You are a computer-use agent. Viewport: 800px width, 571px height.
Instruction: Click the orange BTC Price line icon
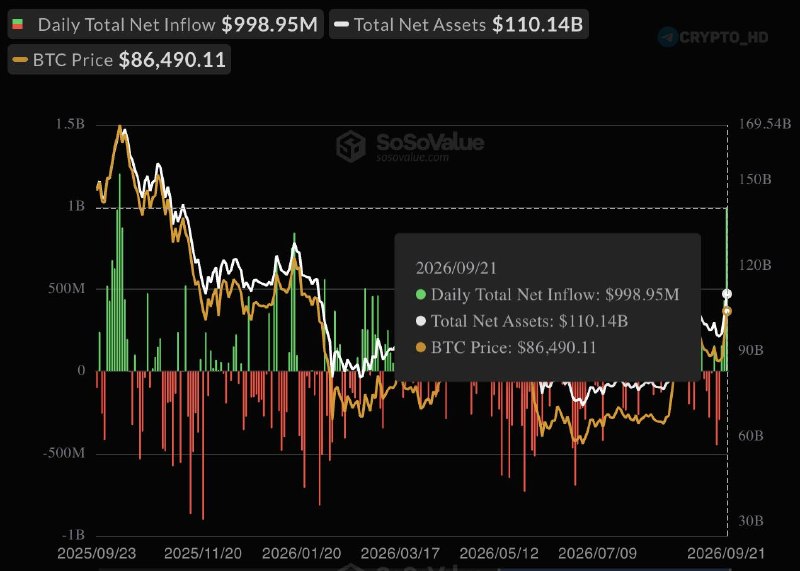20,60
